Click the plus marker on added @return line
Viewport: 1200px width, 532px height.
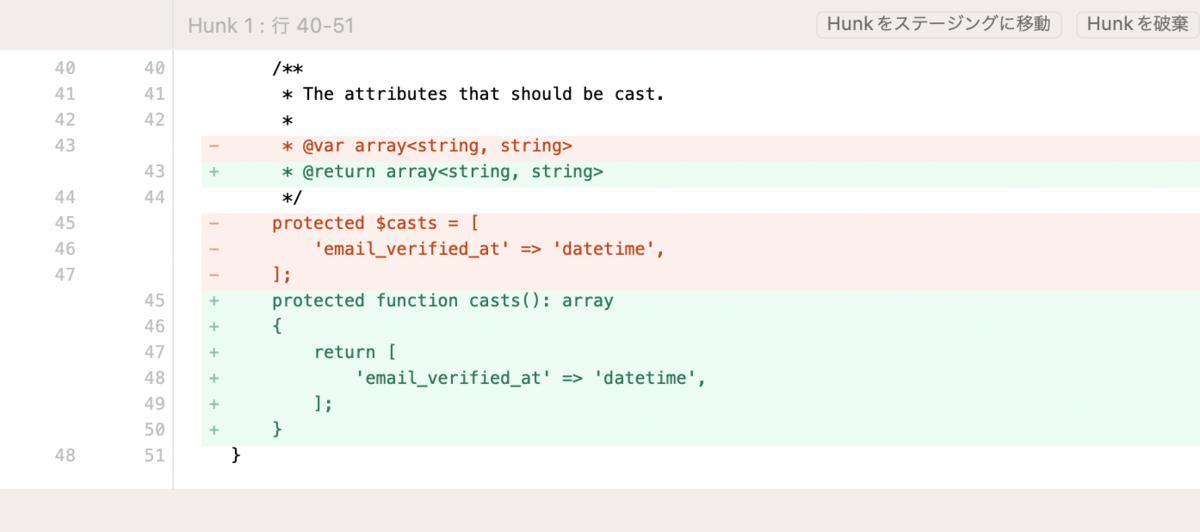tap(214, 172)
